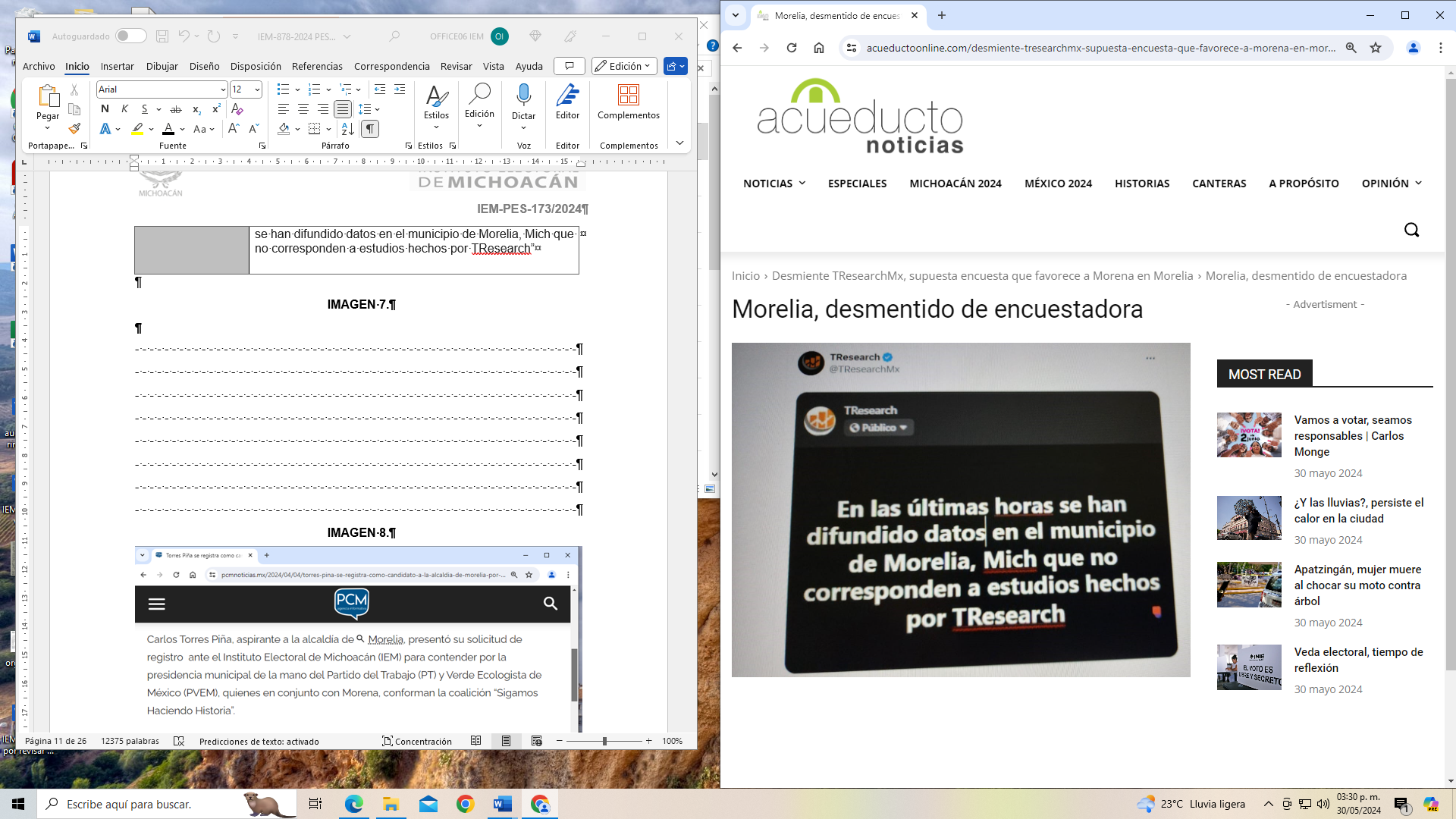Expand Estilos styles gallery
This screenshot has height=819, width=1456.
click(436, 106)
